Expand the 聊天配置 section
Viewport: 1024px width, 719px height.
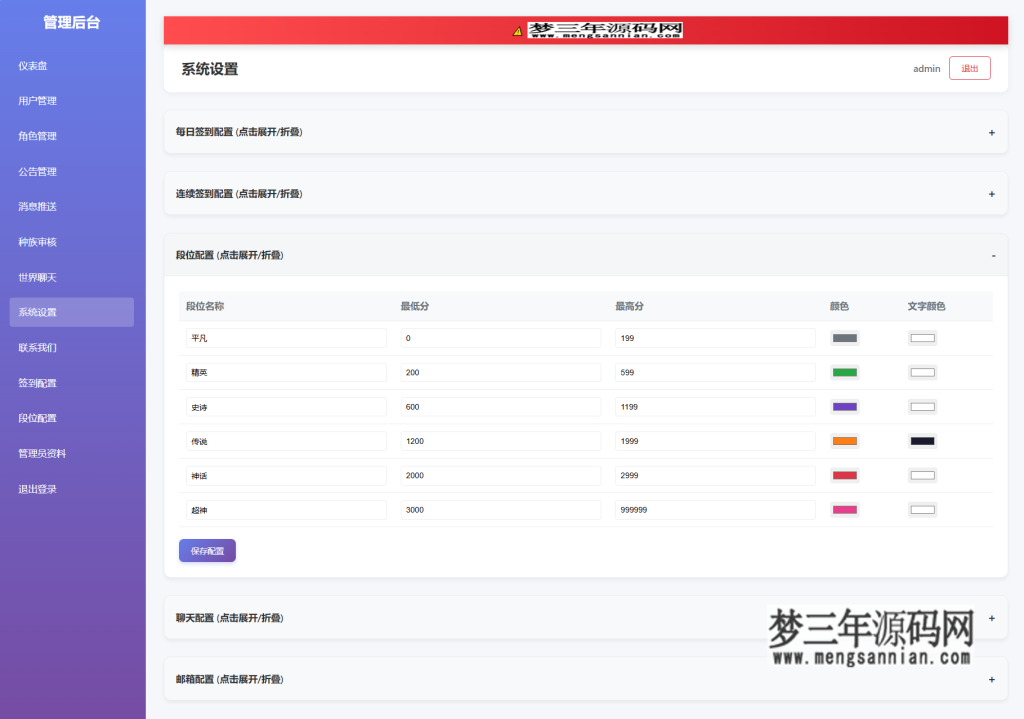point(586,618)
